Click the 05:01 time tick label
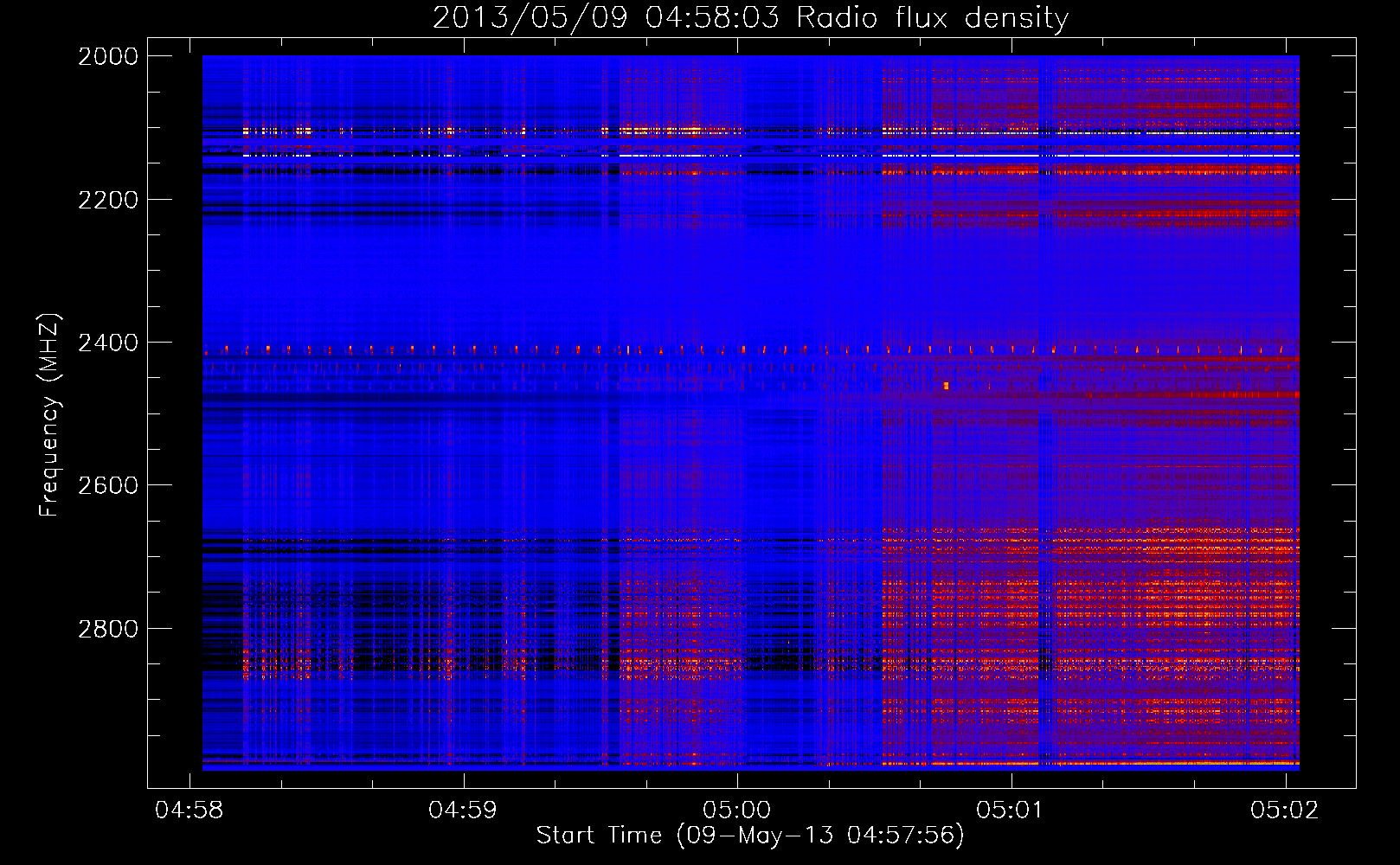This screenshot has height=865, width=1400. coord(1011,810)
